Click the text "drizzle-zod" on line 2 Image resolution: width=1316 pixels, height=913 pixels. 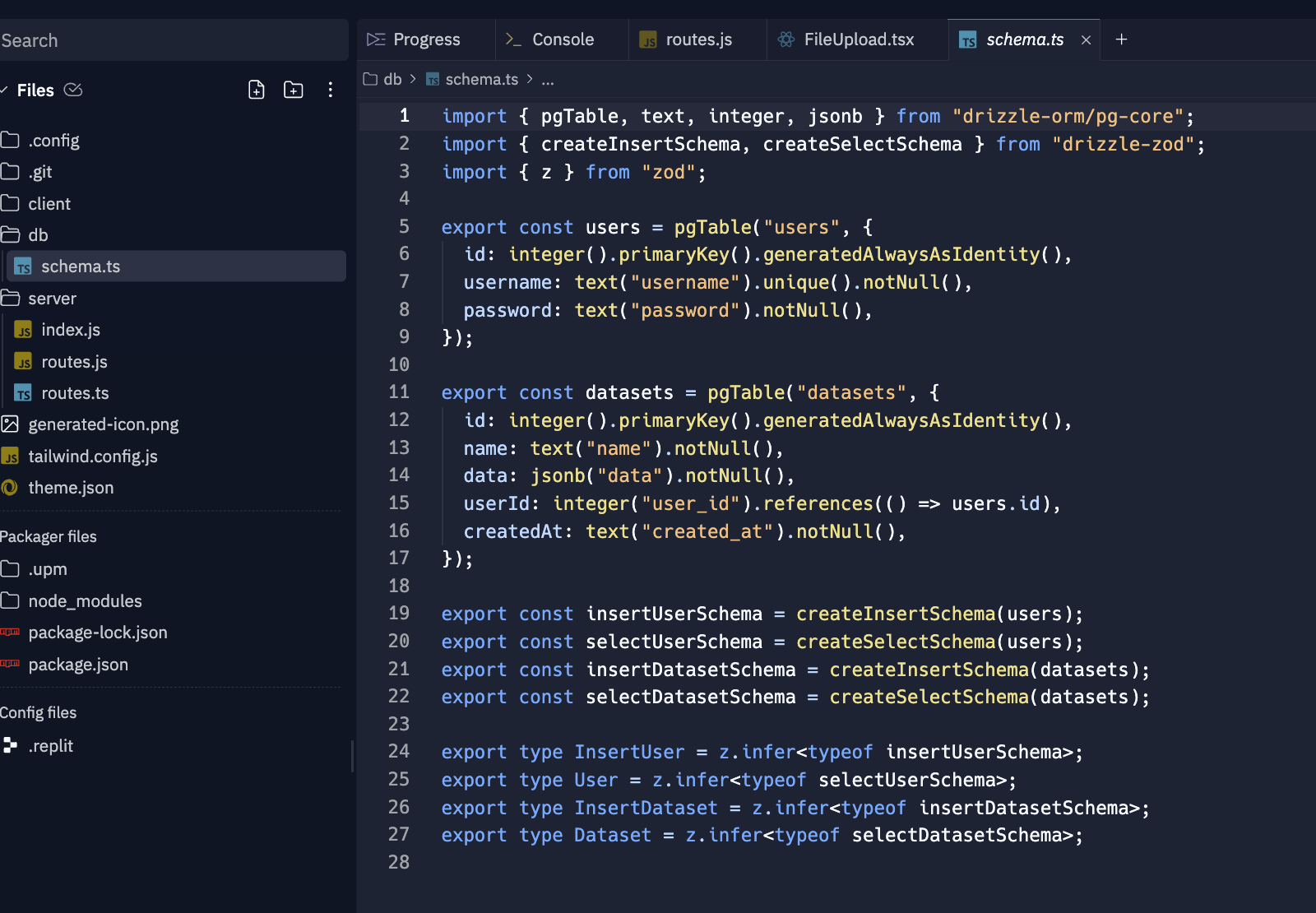pos(1123,144)
